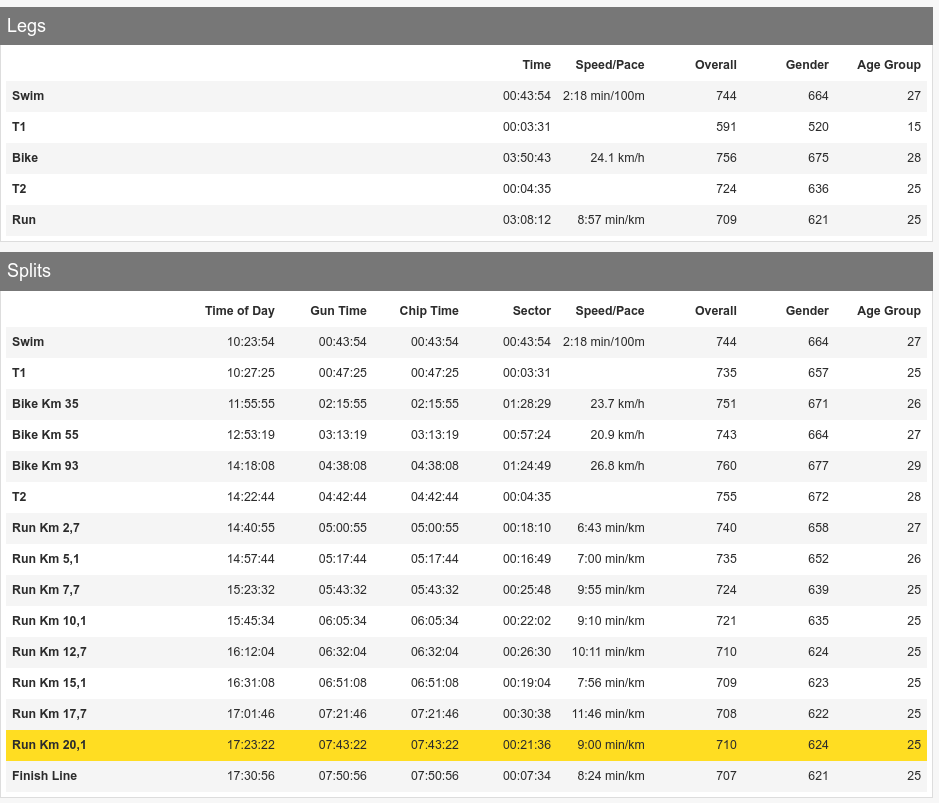Screen dimensions: 939x803
Task: Click the Run Km 17,7 split label
Action: pos(49,714)
